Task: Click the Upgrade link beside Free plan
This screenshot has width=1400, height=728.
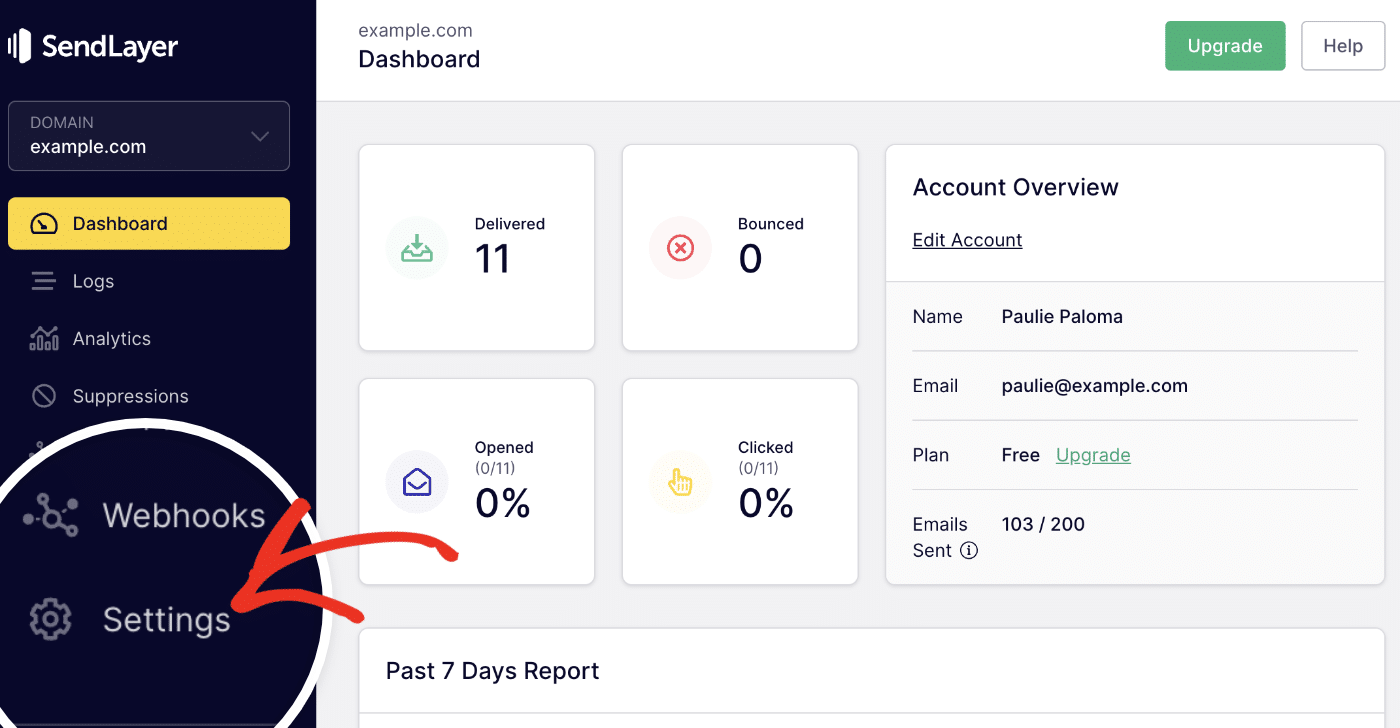Action: coord(1093,455)
